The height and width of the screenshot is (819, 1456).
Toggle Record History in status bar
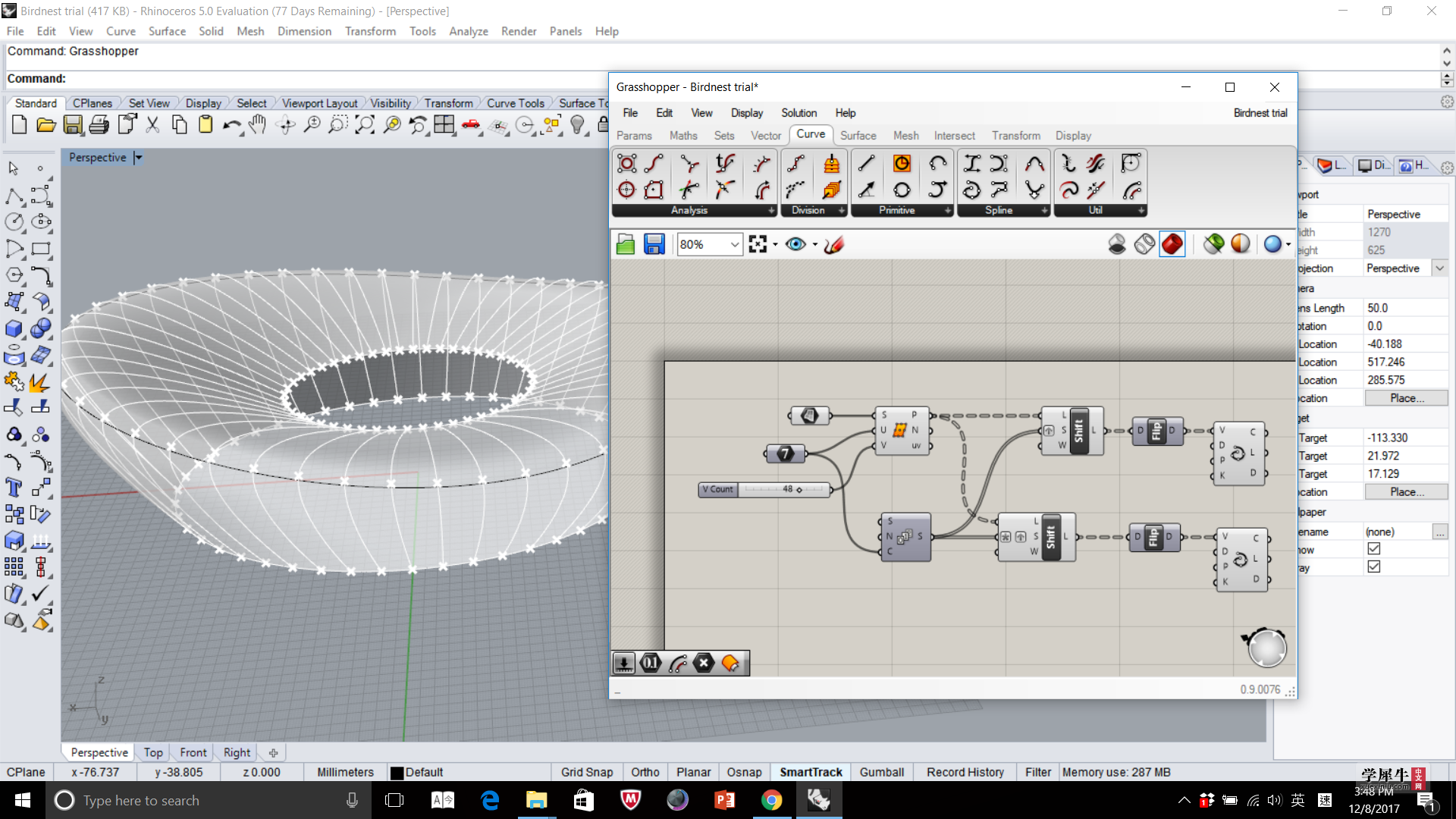[965, 772]
